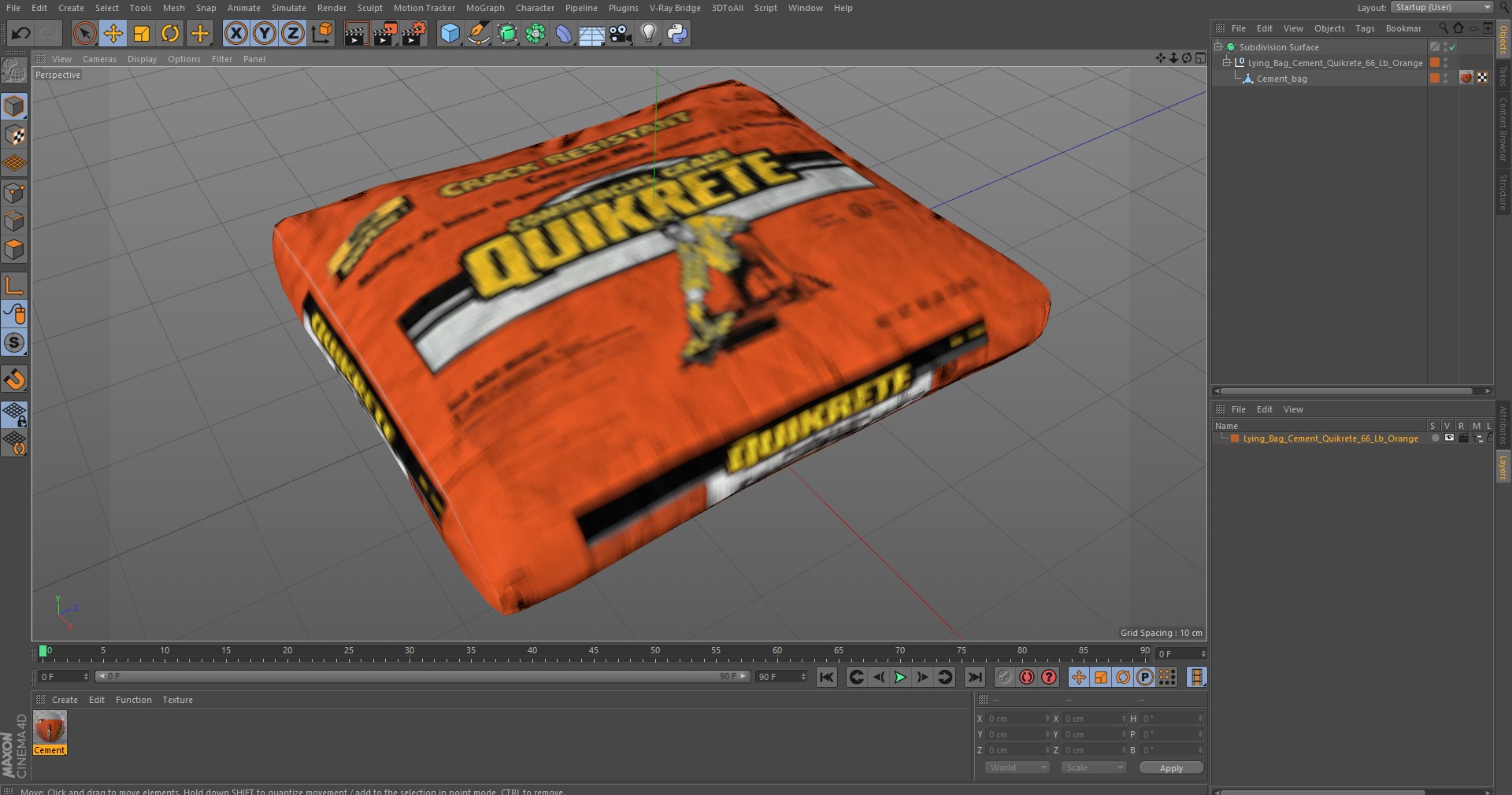Select the Cement_bag object
The image size is (1512, 795).
point(1281,79)
